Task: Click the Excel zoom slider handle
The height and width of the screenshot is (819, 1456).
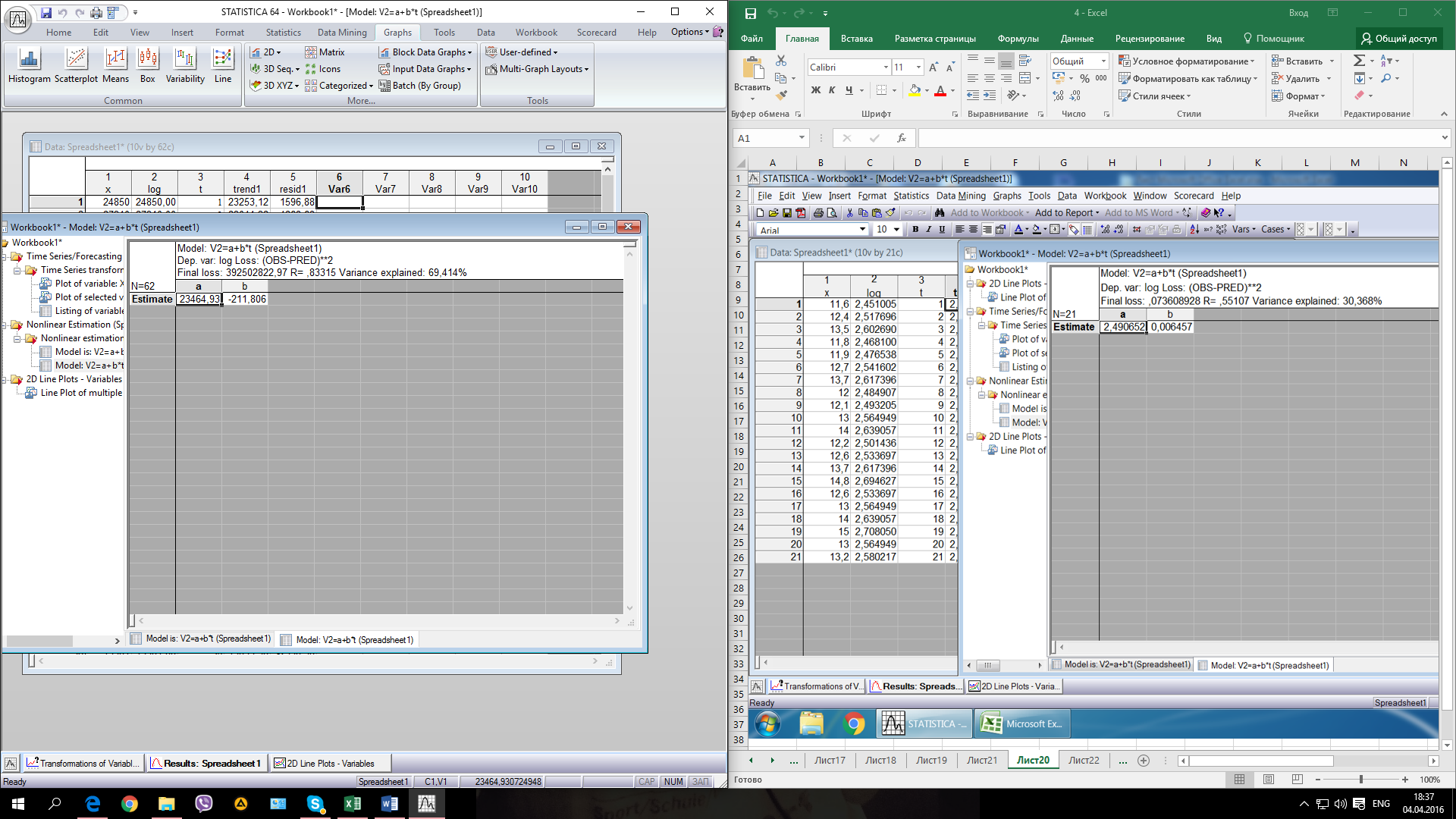Action: (1361, 780)
